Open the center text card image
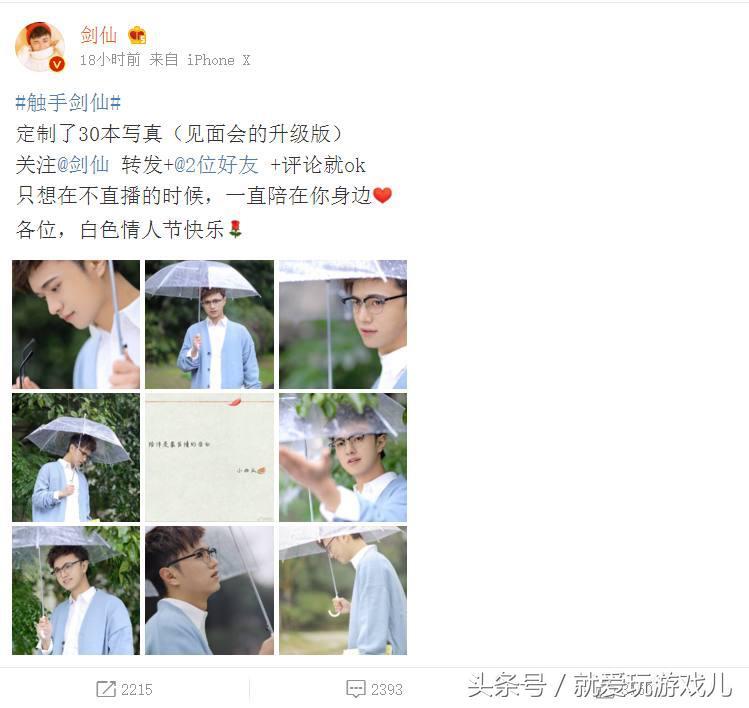Screen dimensions: 749x708 coord(209,457)
